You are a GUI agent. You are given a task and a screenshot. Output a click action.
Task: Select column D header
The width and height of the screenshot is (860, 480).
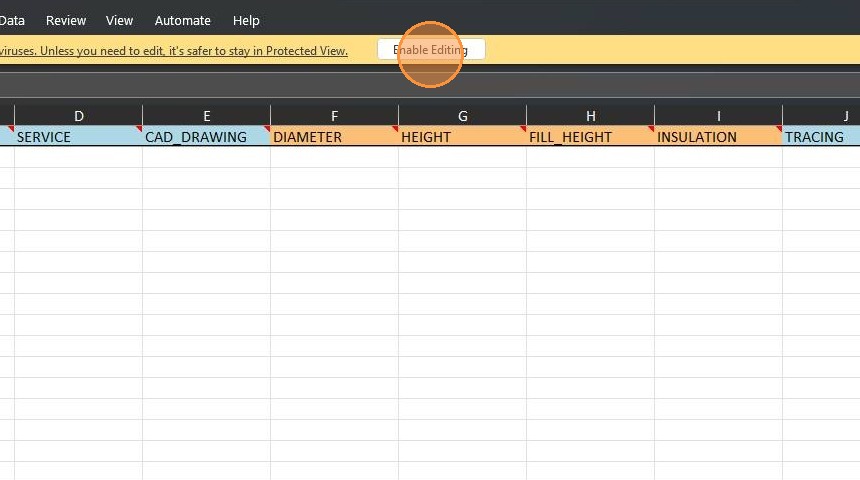click(78, 116)
